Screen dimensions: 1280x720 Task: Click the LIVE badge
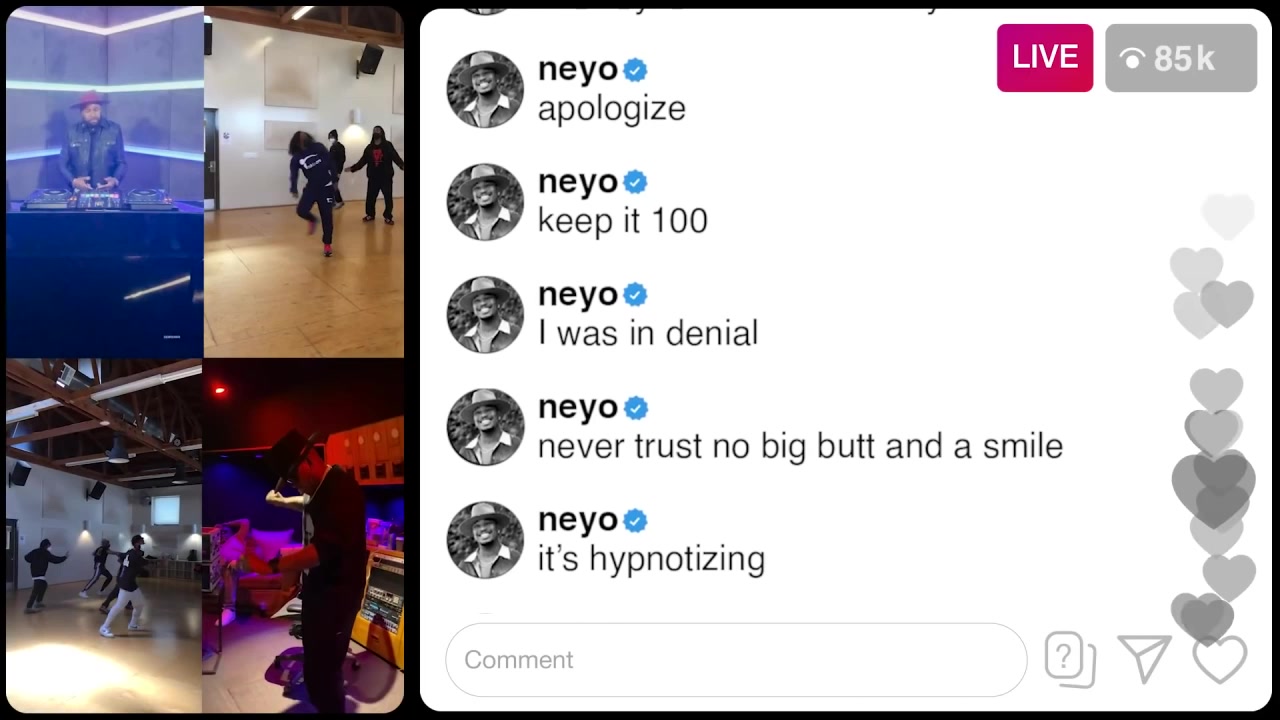click(x=1045, y=58)
